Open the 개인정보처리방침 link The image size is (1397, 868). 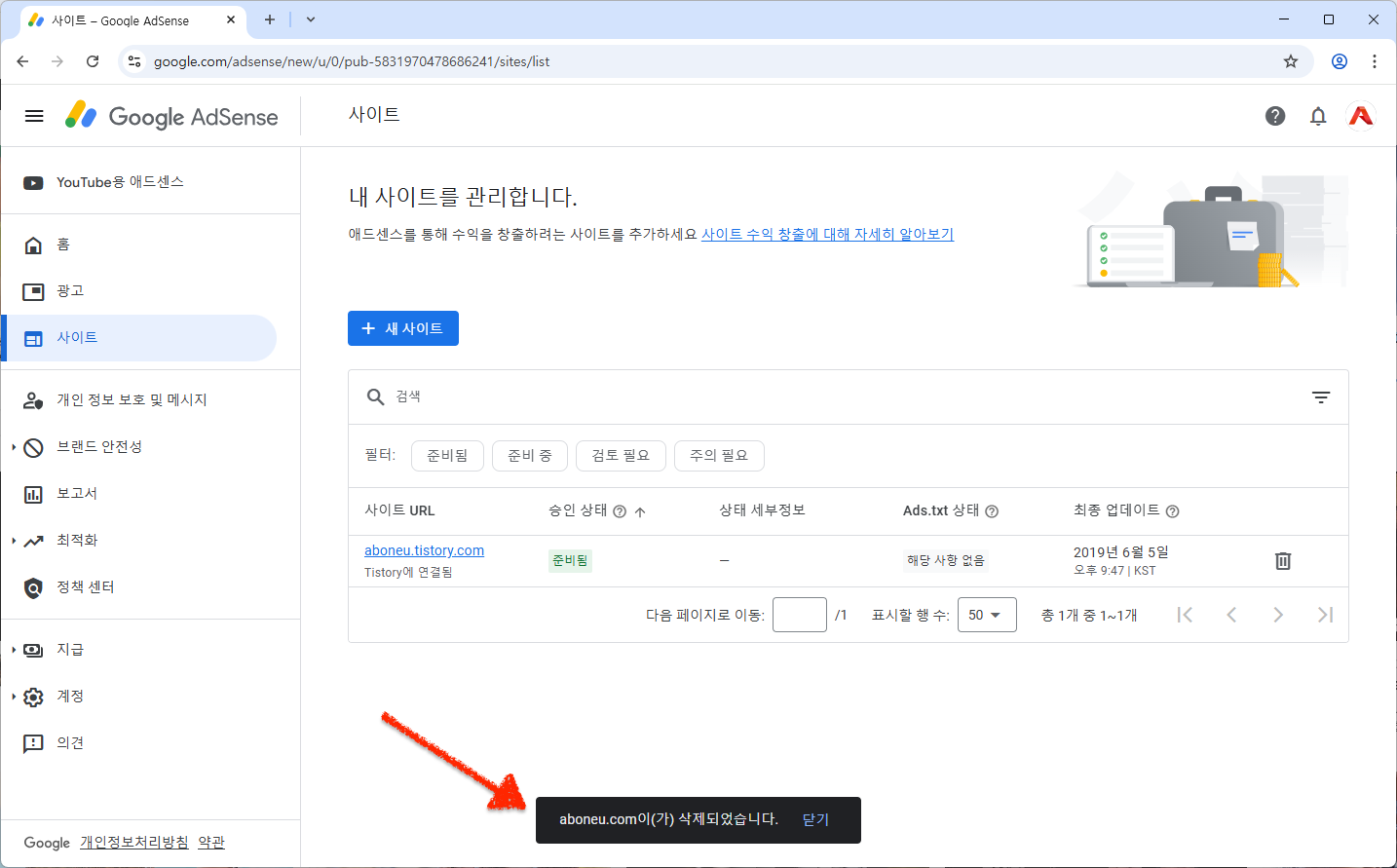coord(134,843)
